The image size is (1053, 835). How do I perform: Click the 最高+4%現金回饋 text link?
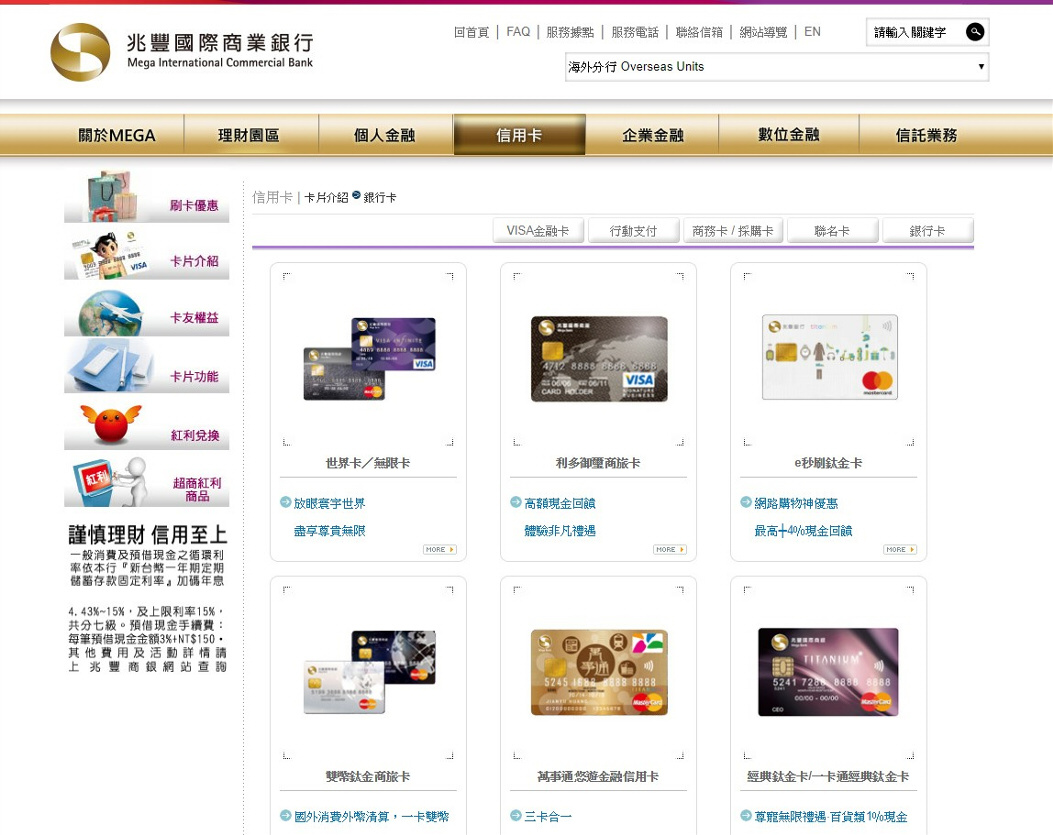803,531
